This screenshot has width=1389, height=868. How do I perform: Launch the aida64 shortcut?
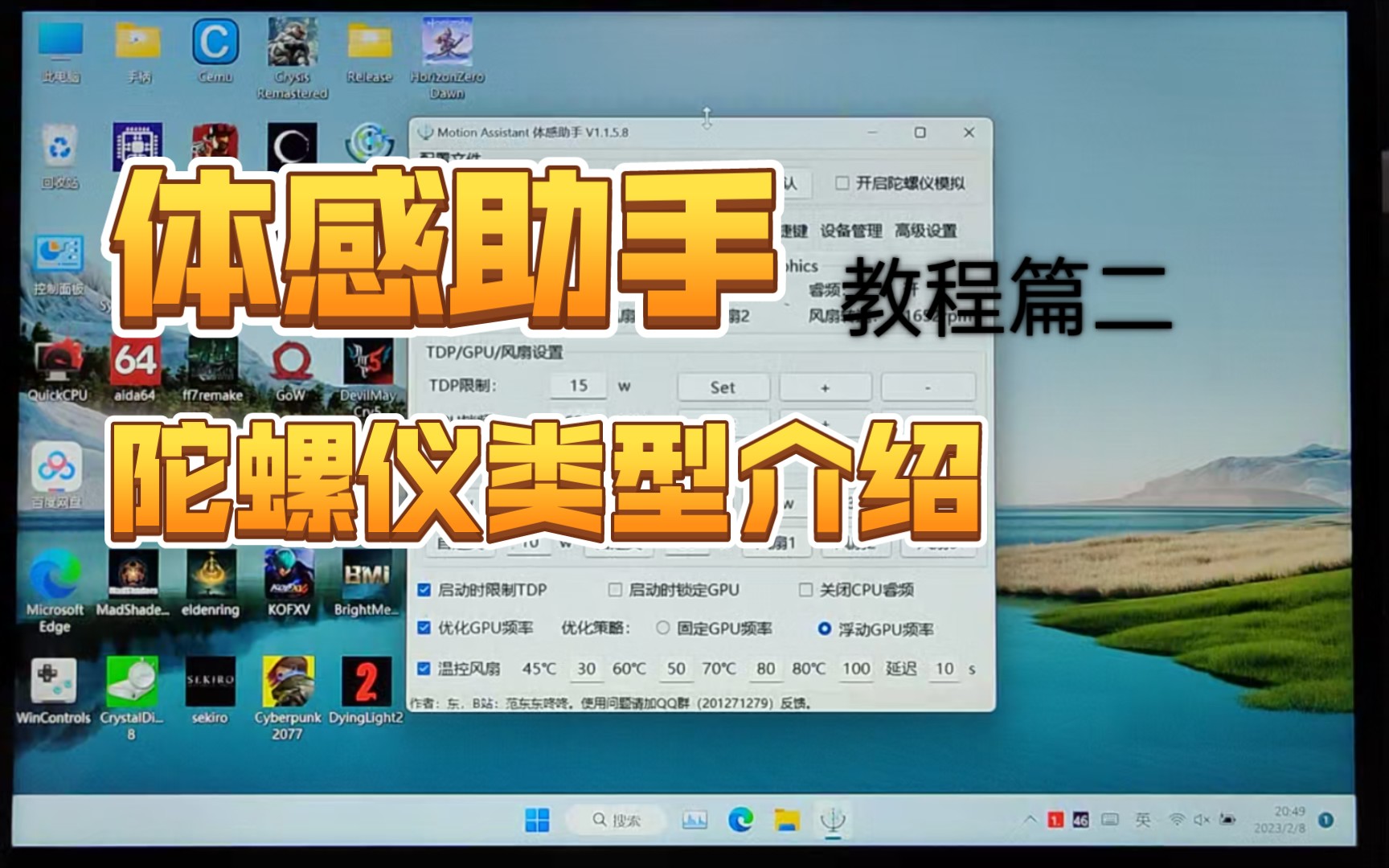pyautogui.click(x=134, y=370)
